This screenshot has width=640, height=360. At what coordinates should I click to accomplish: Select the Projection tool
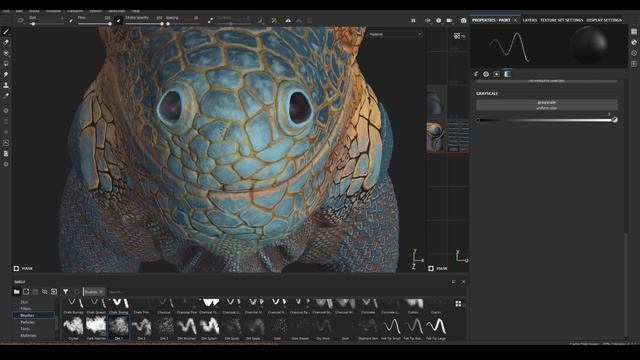click(x=6, y=53)
